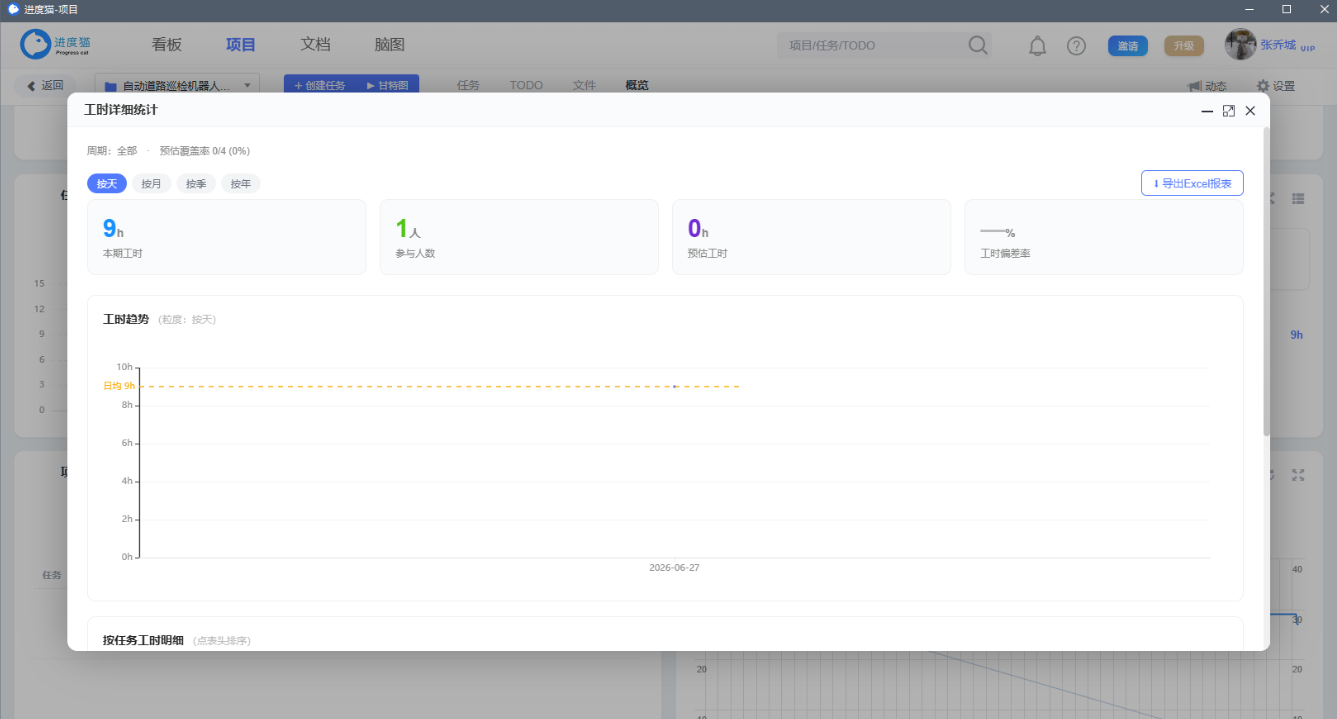Click the 参与人数 card
This screenshot has width=1337, height=719.
coord(519,237)
